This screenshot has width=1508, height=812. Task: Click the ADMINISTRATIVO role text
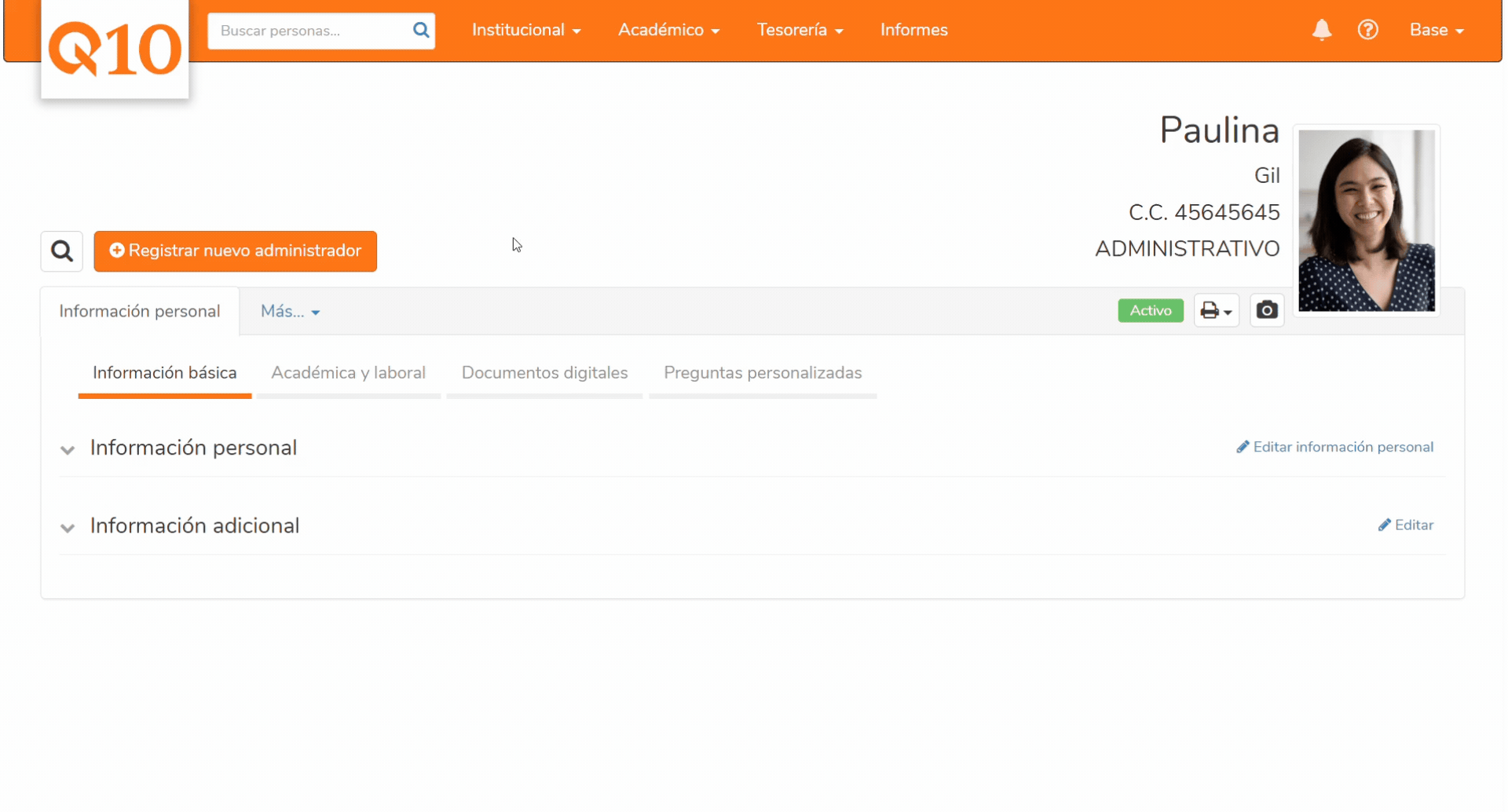tap(1188, 249)
